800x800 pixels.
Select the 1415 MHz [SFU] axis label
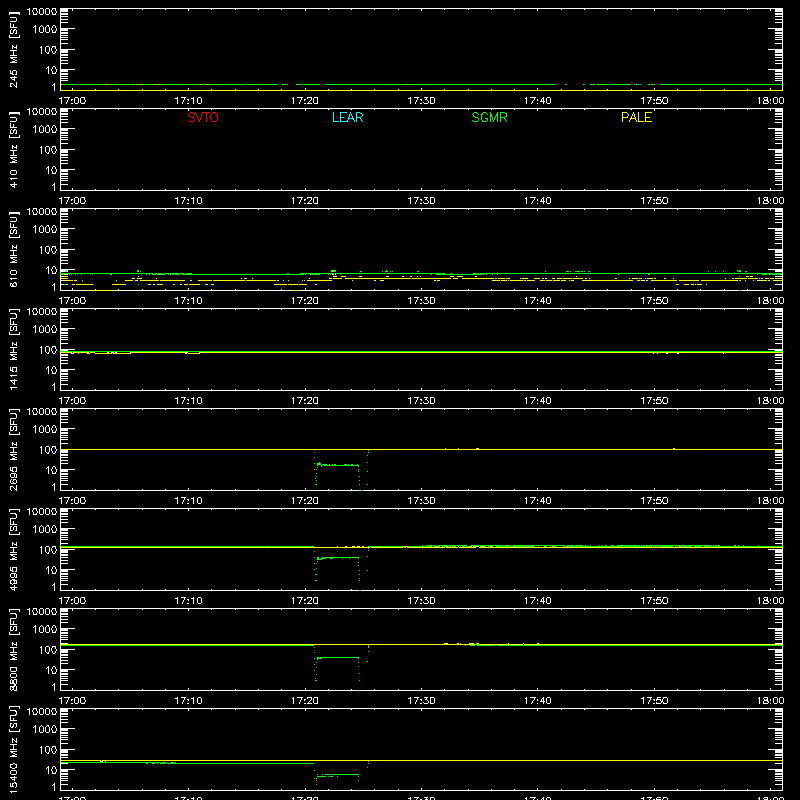pos(13,349)
